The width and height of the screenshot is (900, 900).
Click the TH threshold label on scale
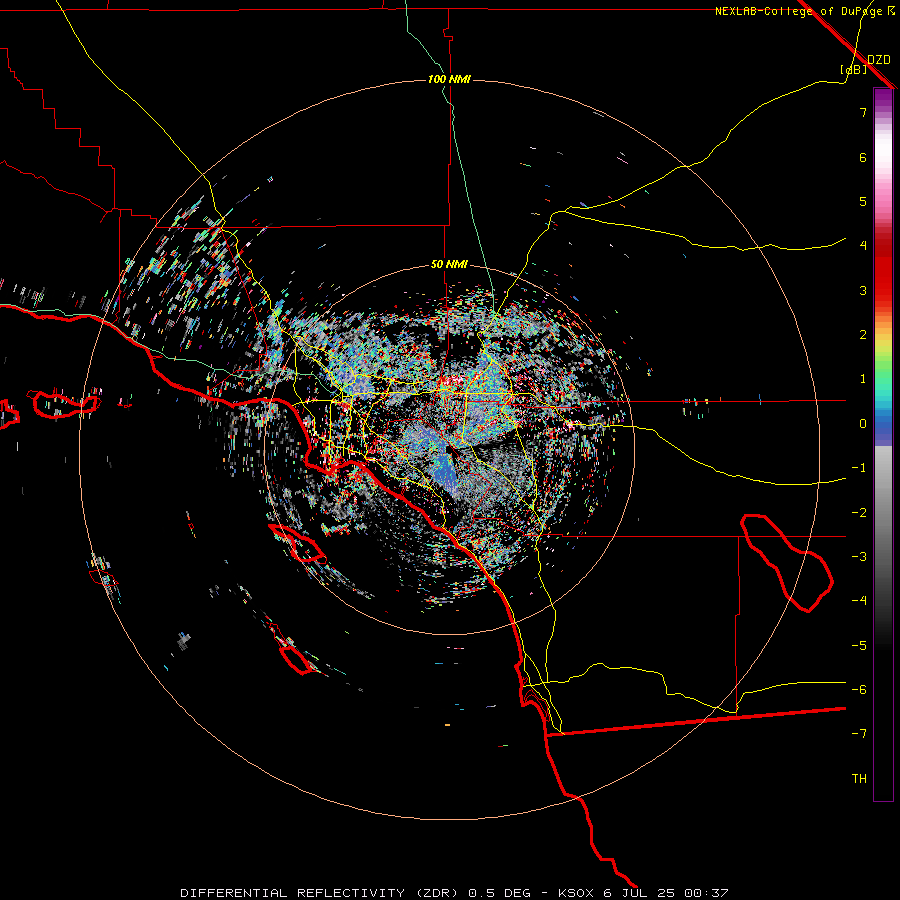point(859,779)
